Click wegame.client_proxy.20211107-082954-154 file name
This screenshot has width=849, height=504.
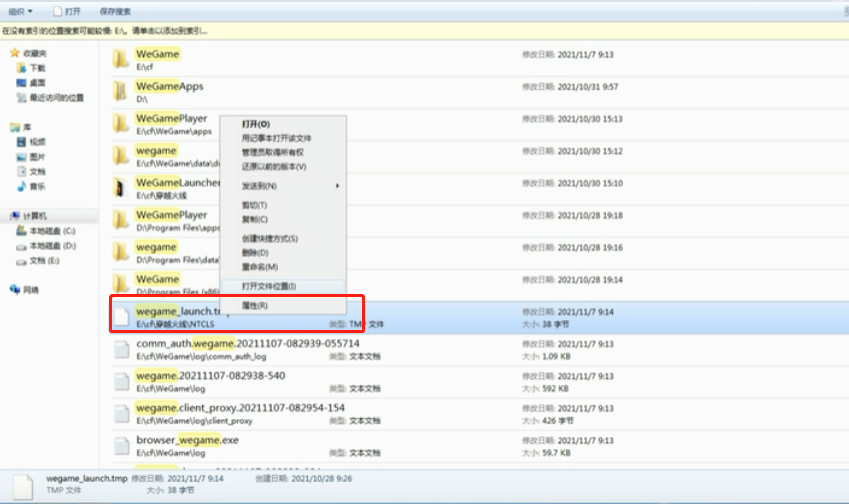pos(240,408)
